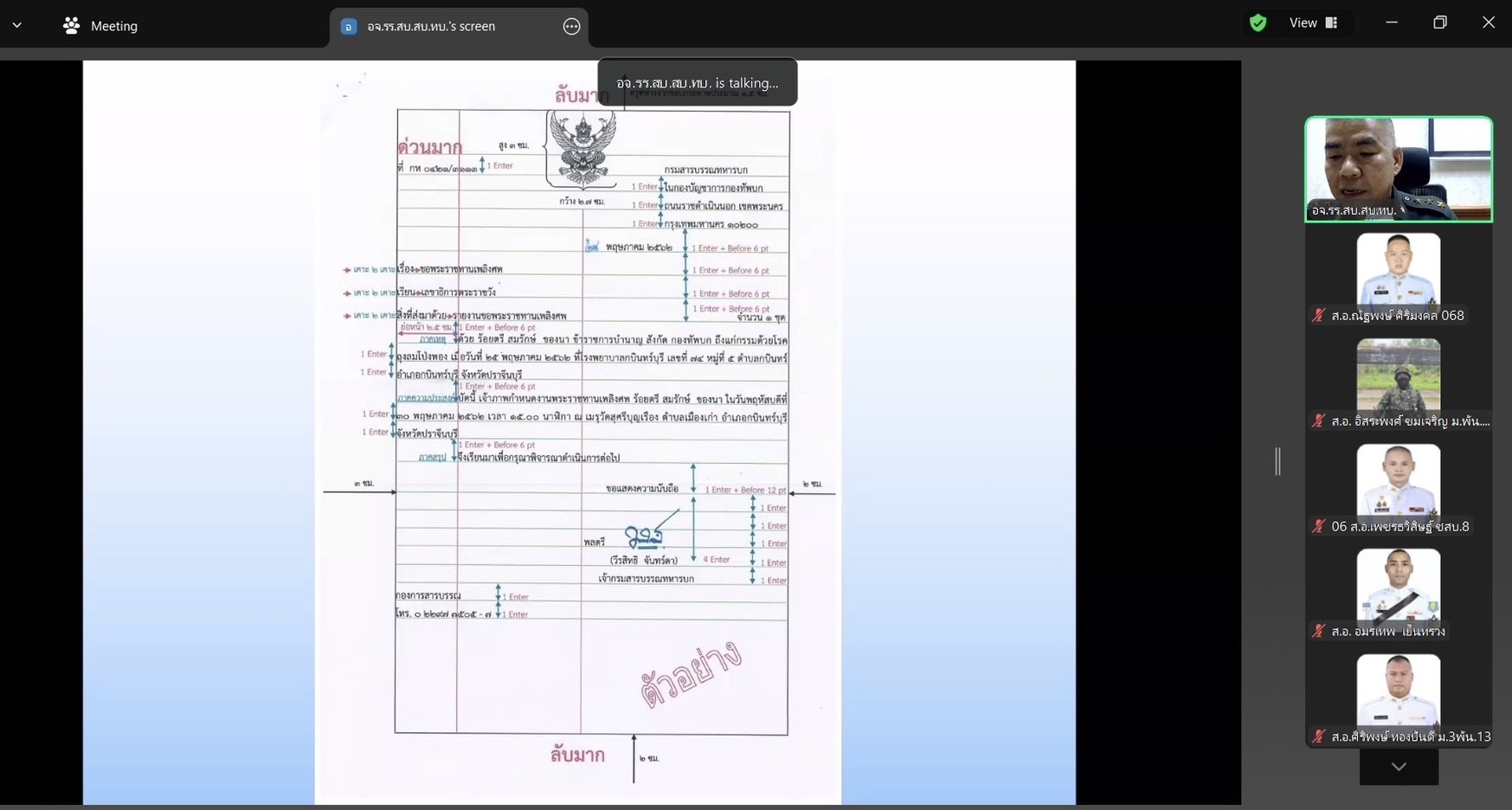Screen dimensions: 1512x810
Task: Grab the side panel resize handle
Action: pos(1277,461)
